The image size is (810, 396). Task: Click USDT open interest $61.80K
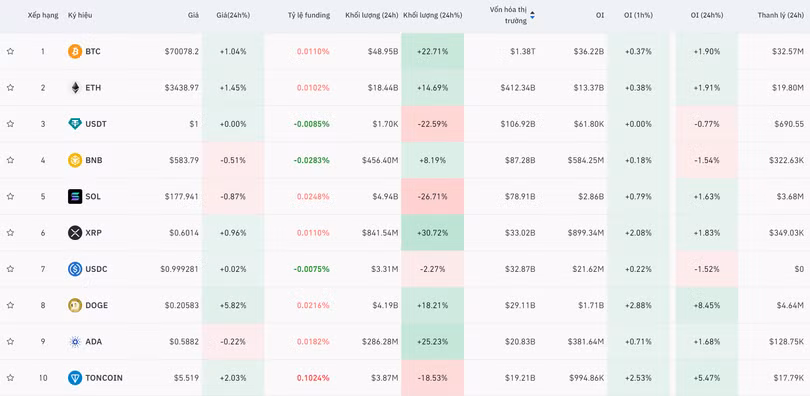(x=587, y=124)
